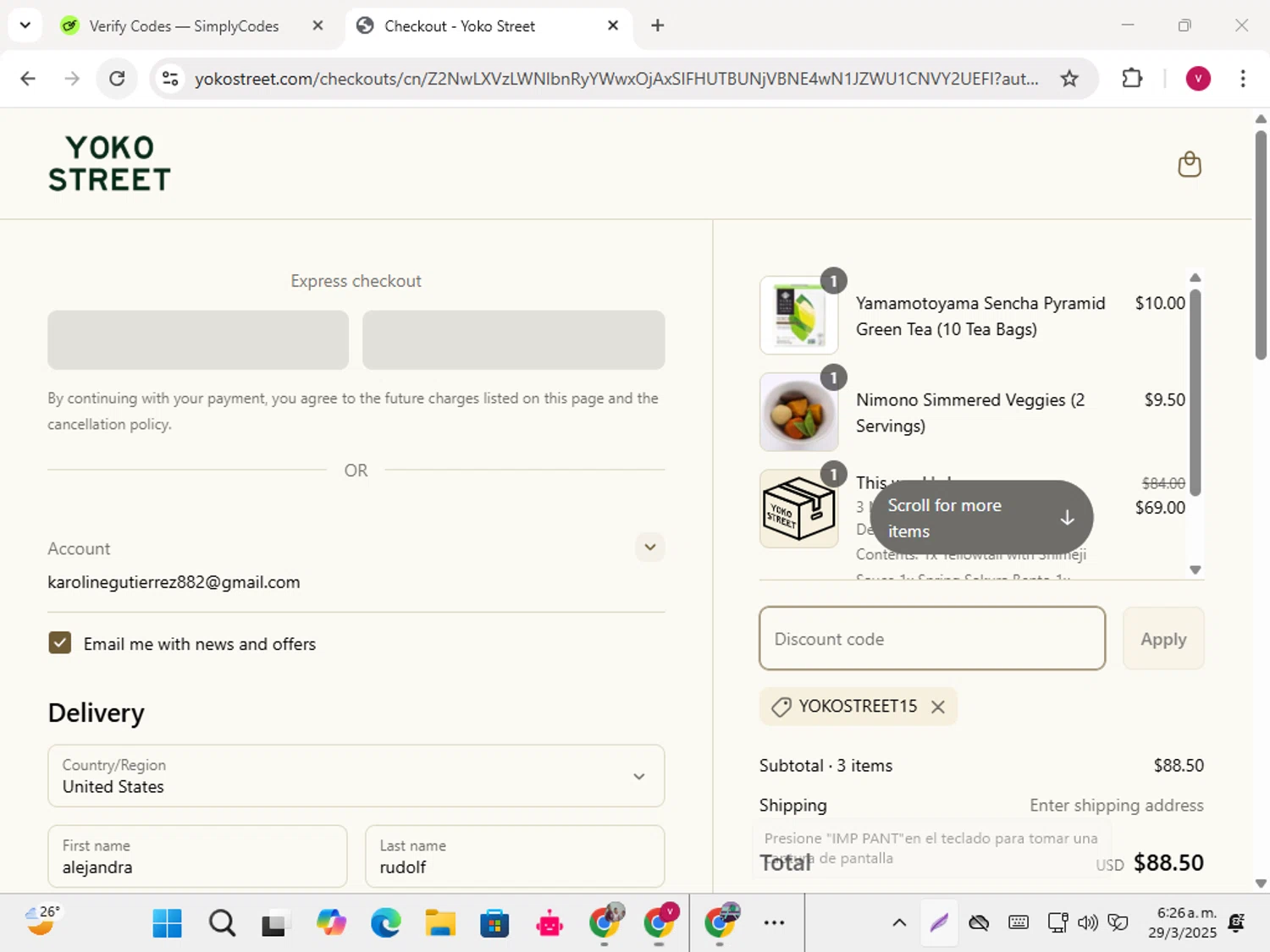1270x952 pixels.
Task: Click the Sencha Green Tea product thumbnail
Action: click(798, 316)
